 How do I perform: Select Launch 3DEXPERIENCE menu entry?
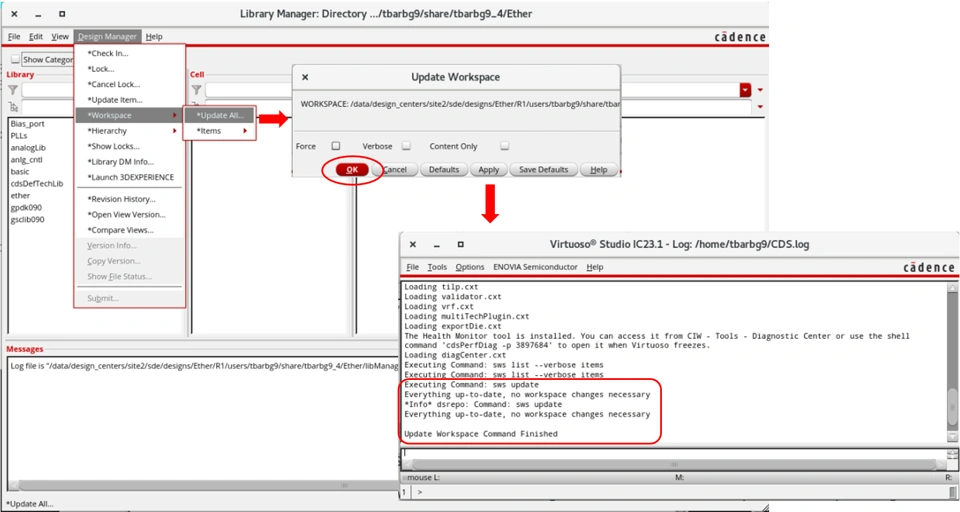129,177
